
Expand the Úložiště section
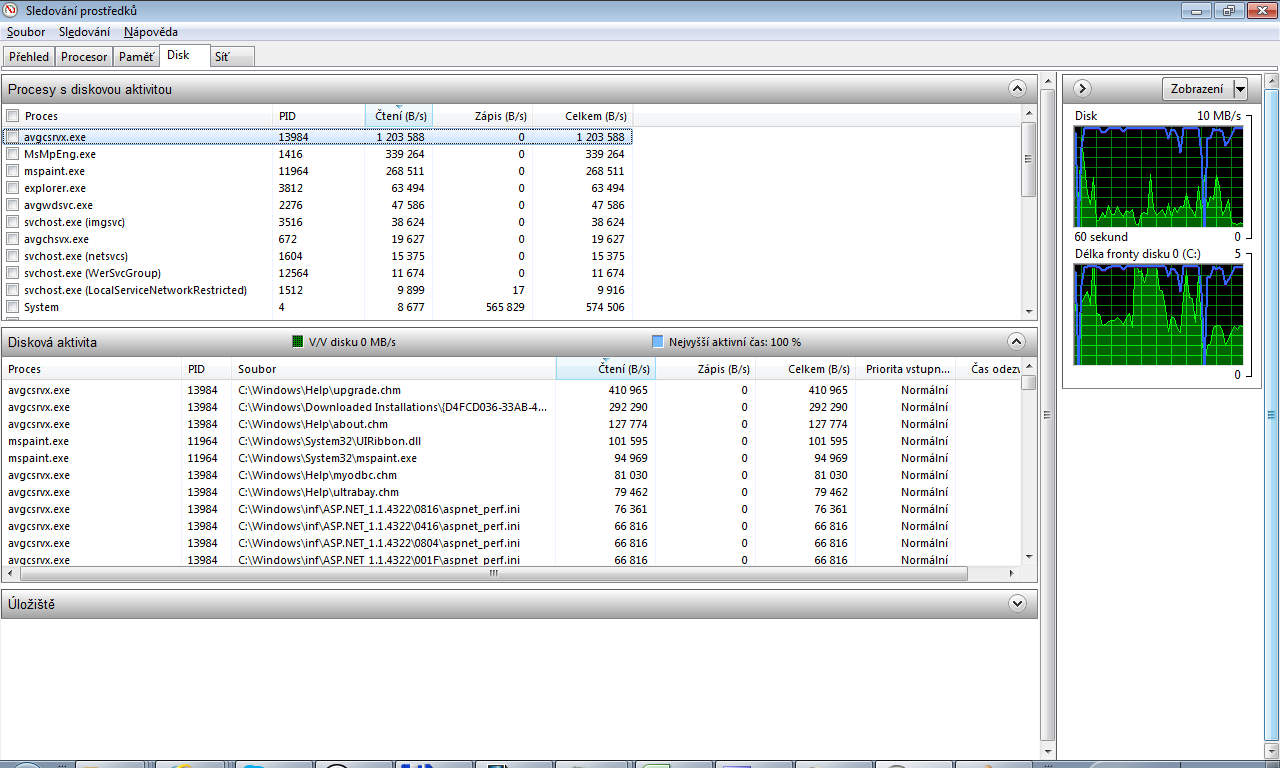click(x=1017, y=603)
